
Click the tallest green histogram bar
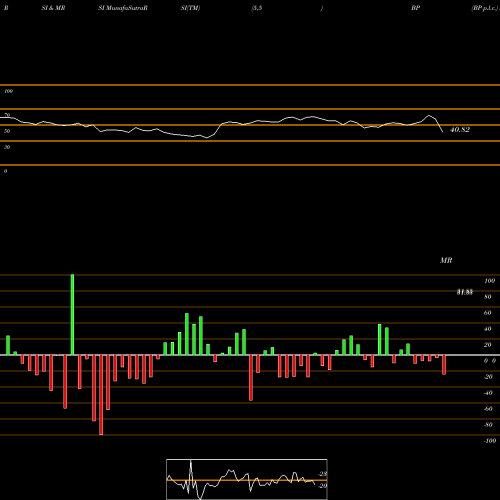click(72, 314)
